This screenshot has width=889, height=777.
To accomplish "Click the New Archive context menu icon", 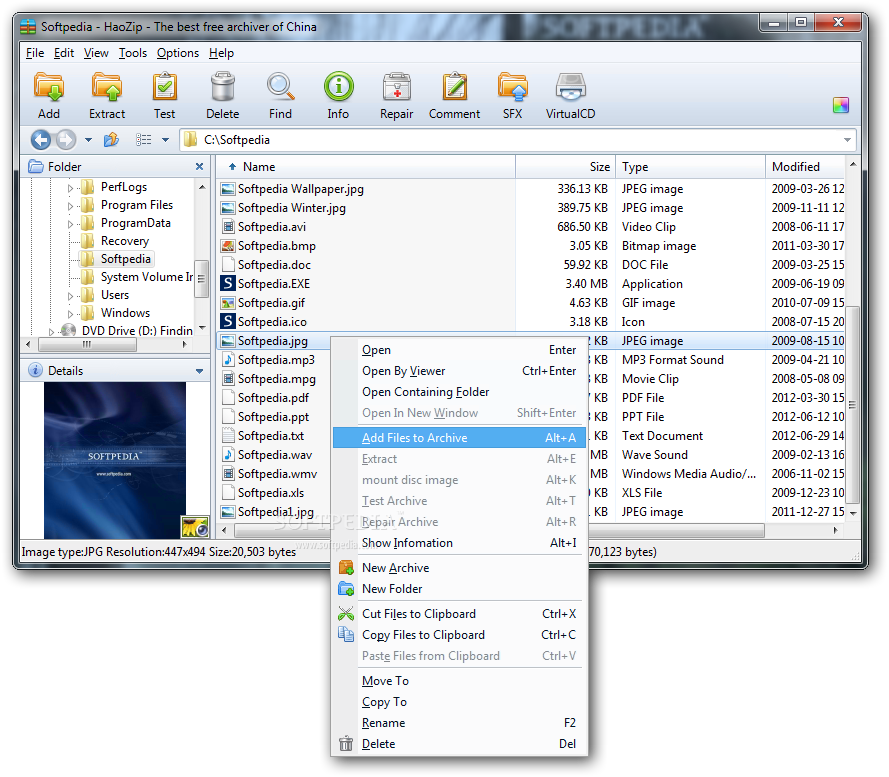I will point(346,567).
